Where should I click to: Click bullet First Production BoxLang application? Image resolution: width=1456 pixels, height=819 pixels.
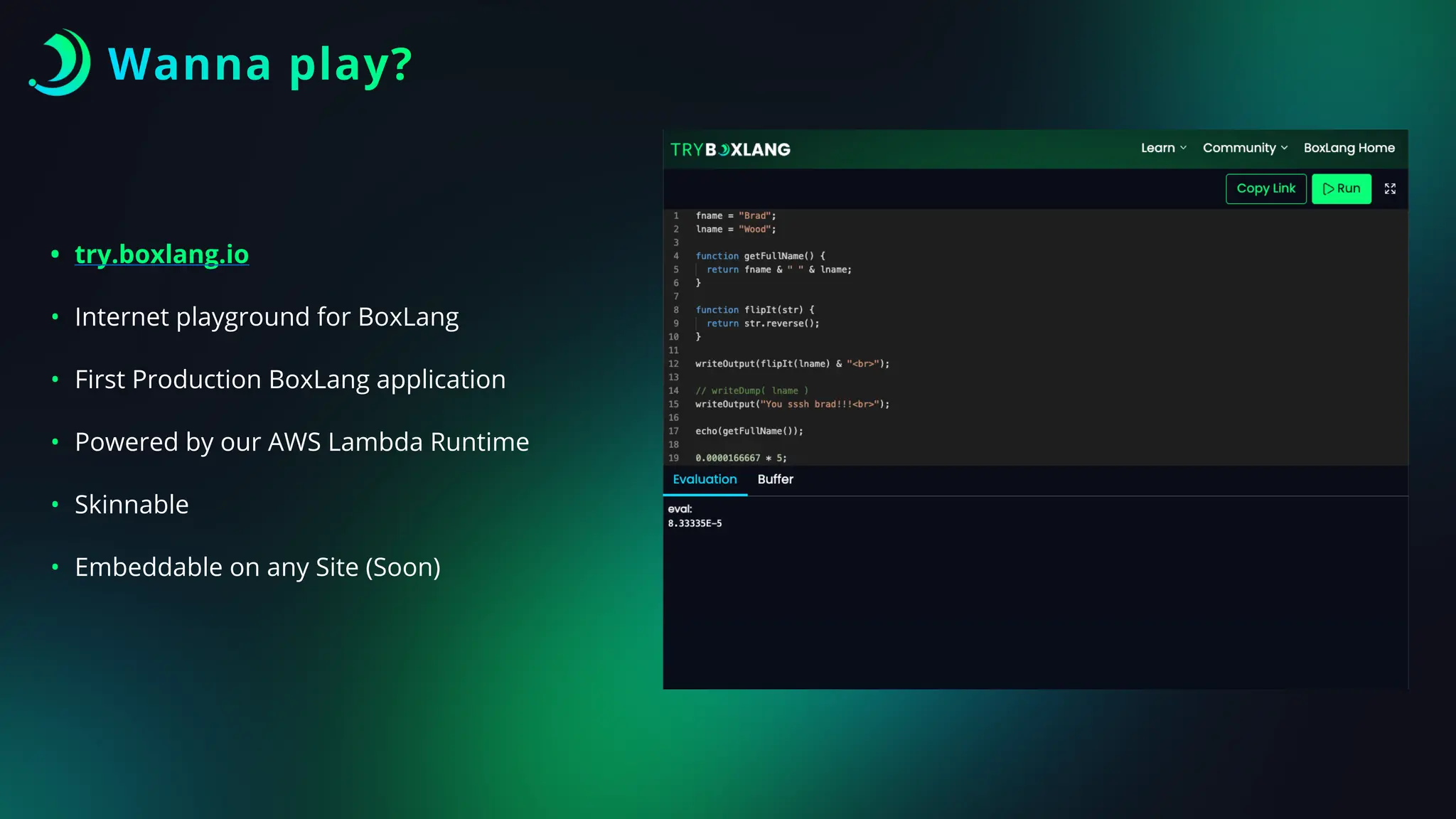pos(290,380)
